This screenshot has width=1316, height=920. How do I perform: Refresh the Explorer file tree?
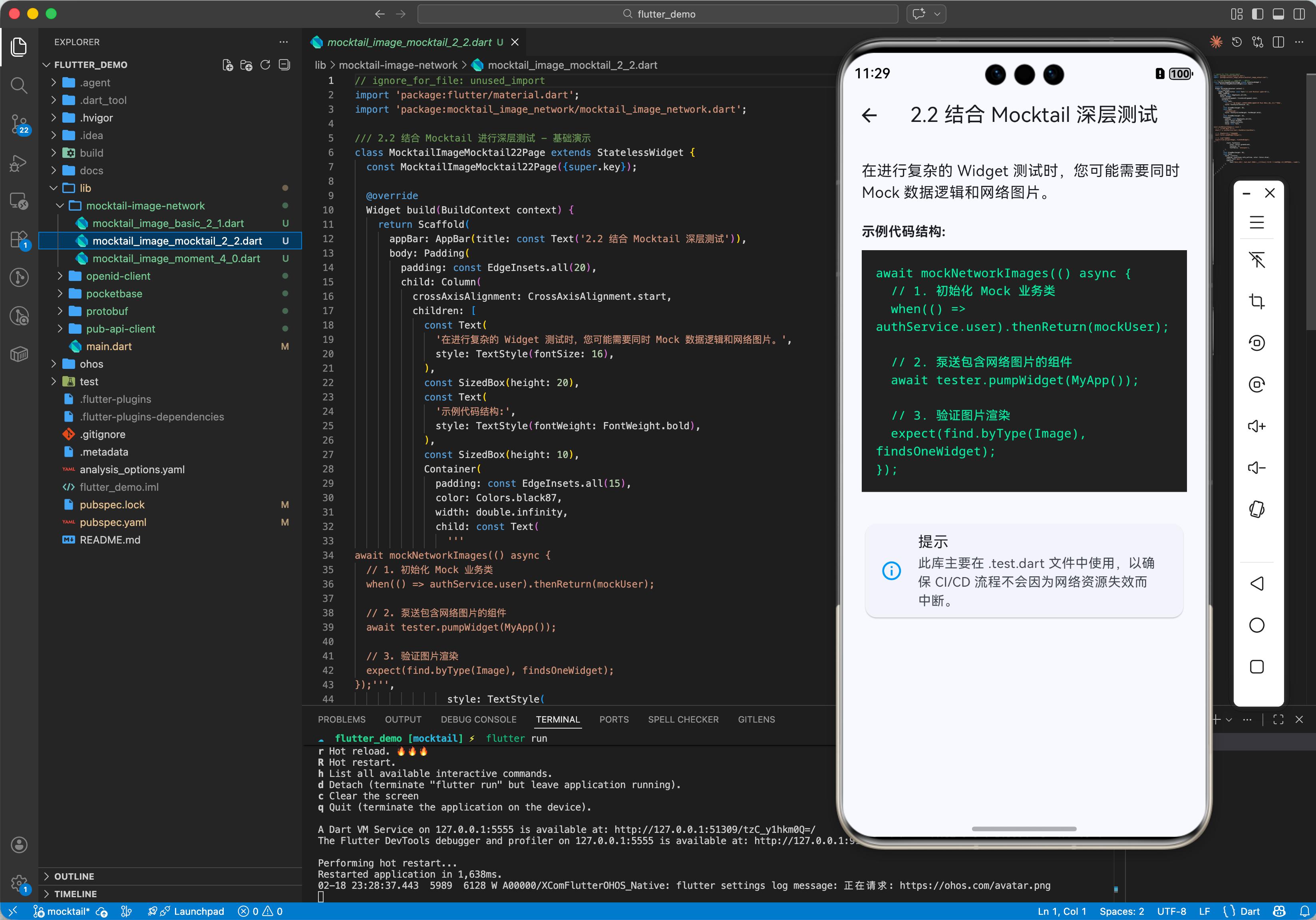click(x=265, y=65)
